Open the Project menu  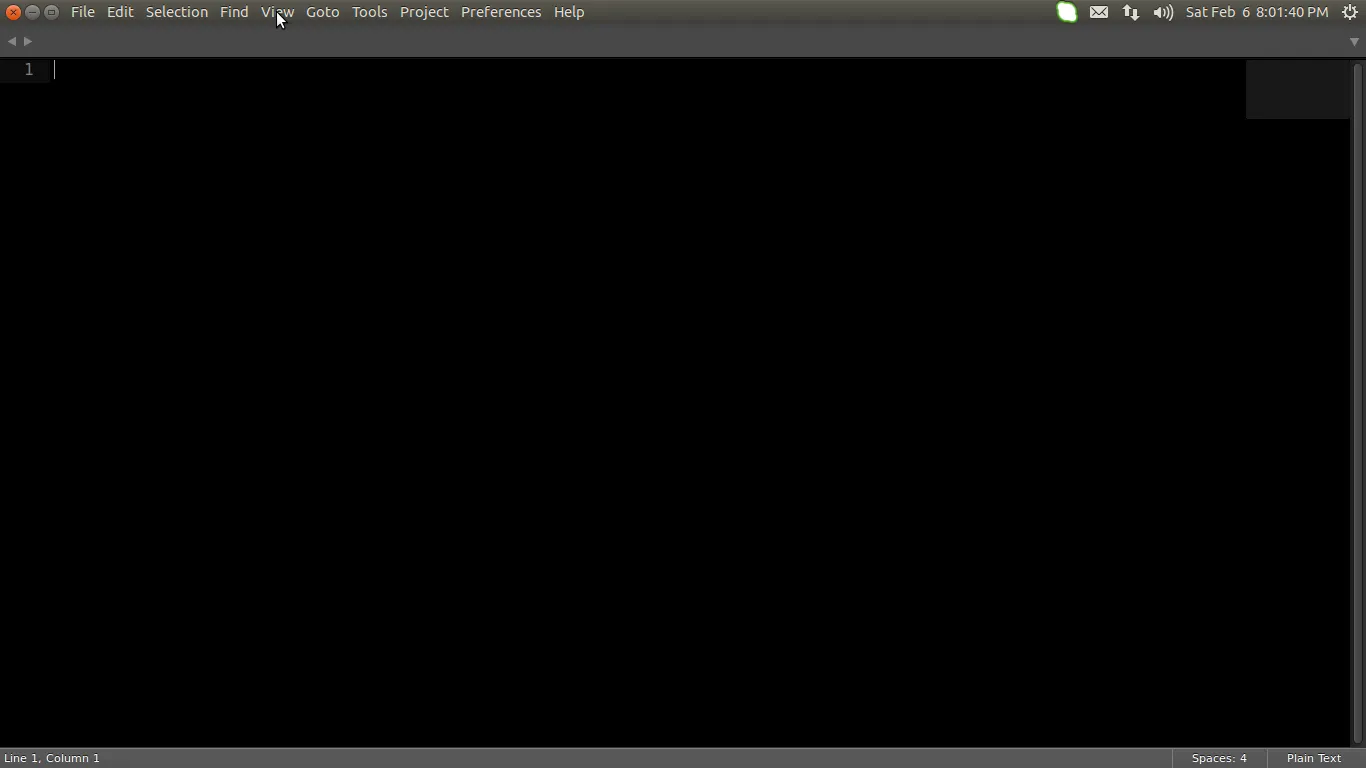coord(424,12)
